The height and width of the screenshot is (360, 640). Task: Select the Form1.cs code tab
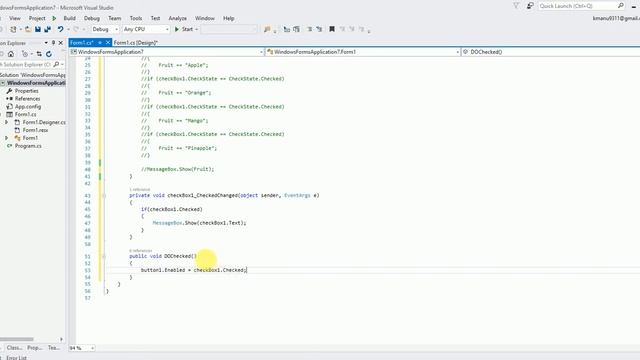82,42
